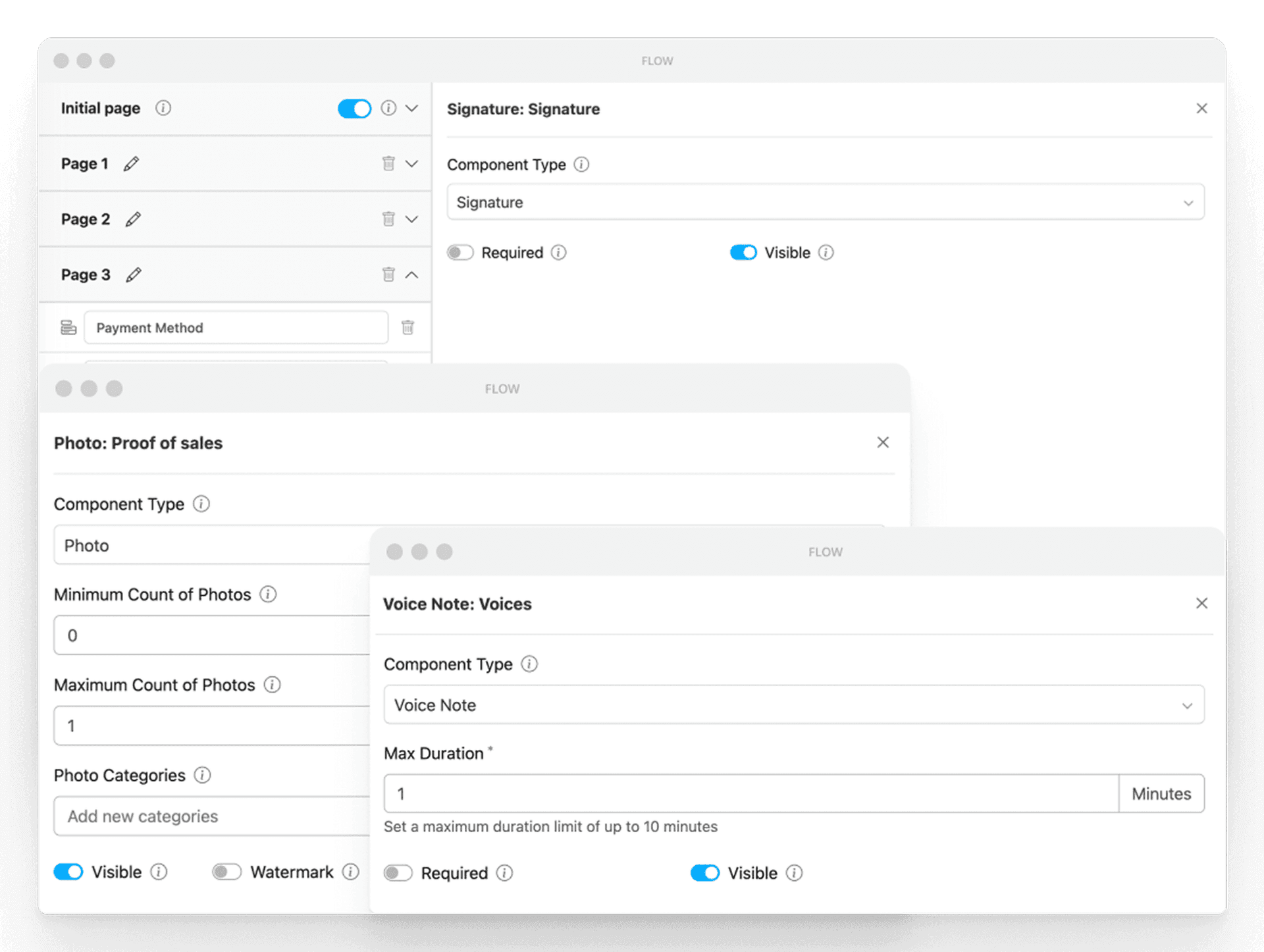This screenshot has width=1264, height=952.
Task: Click the info icon next to Initial page label
Action: [163, 108]
